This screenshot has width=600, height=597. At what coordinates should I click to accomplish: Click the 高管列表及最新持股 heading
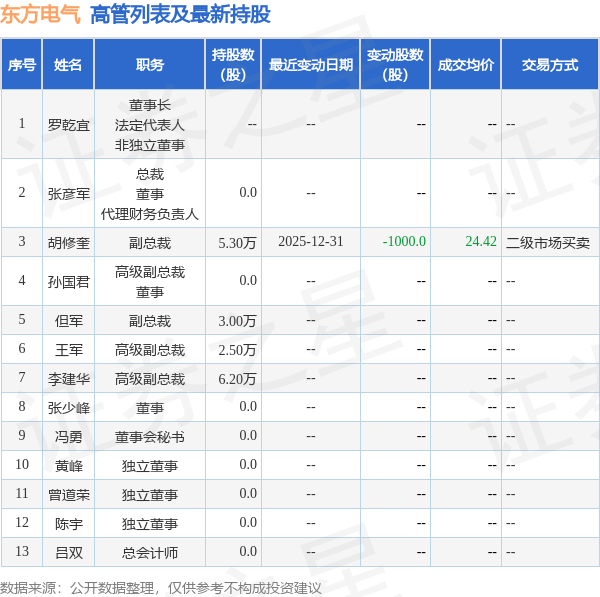[180, 15]
